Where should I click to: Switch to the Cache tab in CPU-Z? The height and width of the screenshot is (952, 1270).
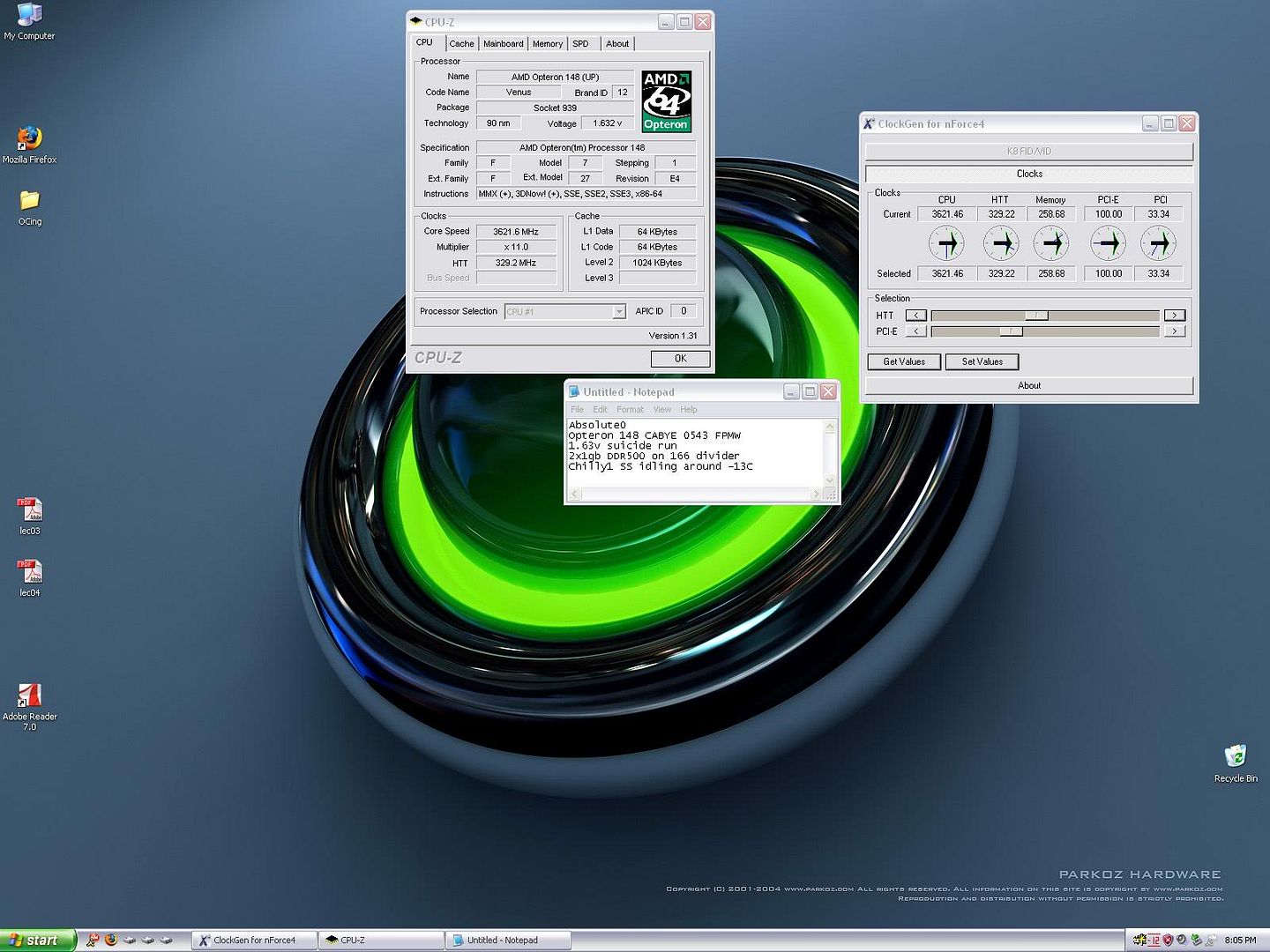click(461, 43)
